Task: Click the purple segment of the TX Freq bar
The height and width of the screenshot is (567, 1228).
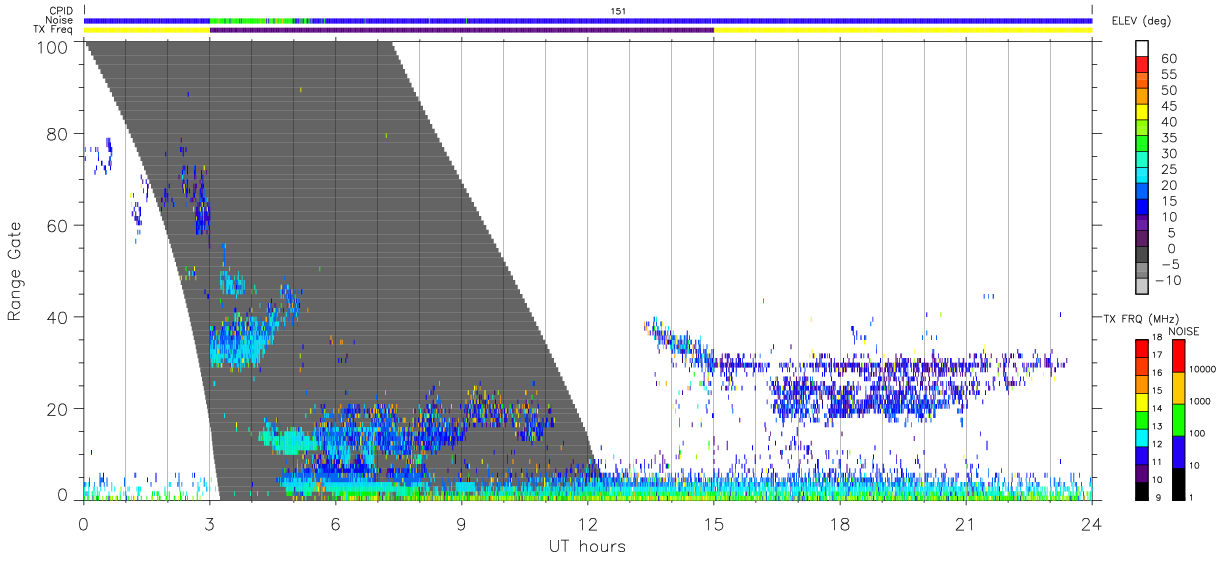Action: click(462, 30)
